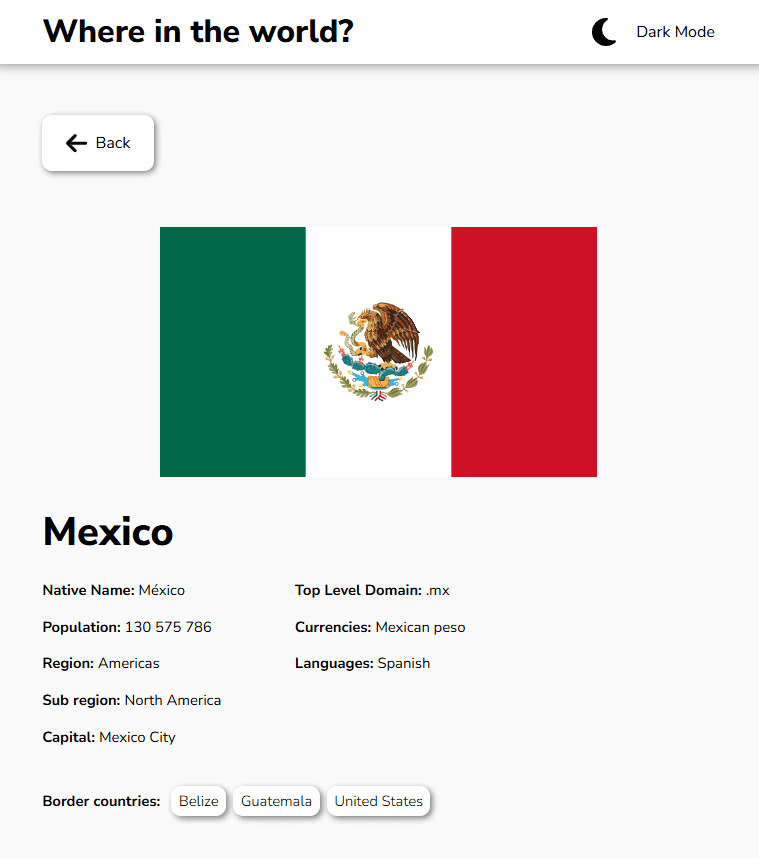Click the Border countries label
759x858 pixels.
tap(101, 801)
